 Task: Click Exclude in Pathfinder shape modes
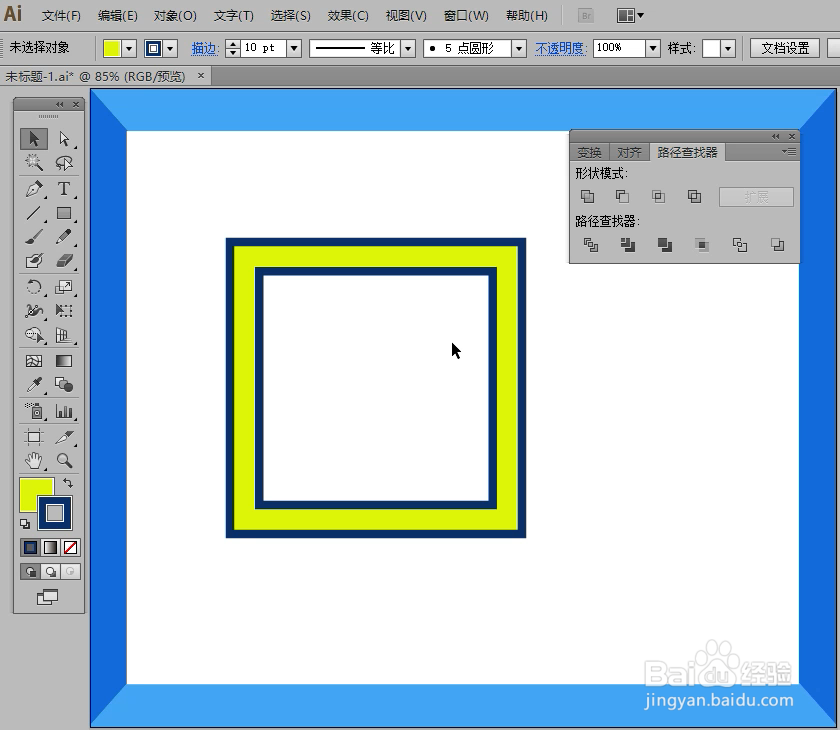pos(694,197)
